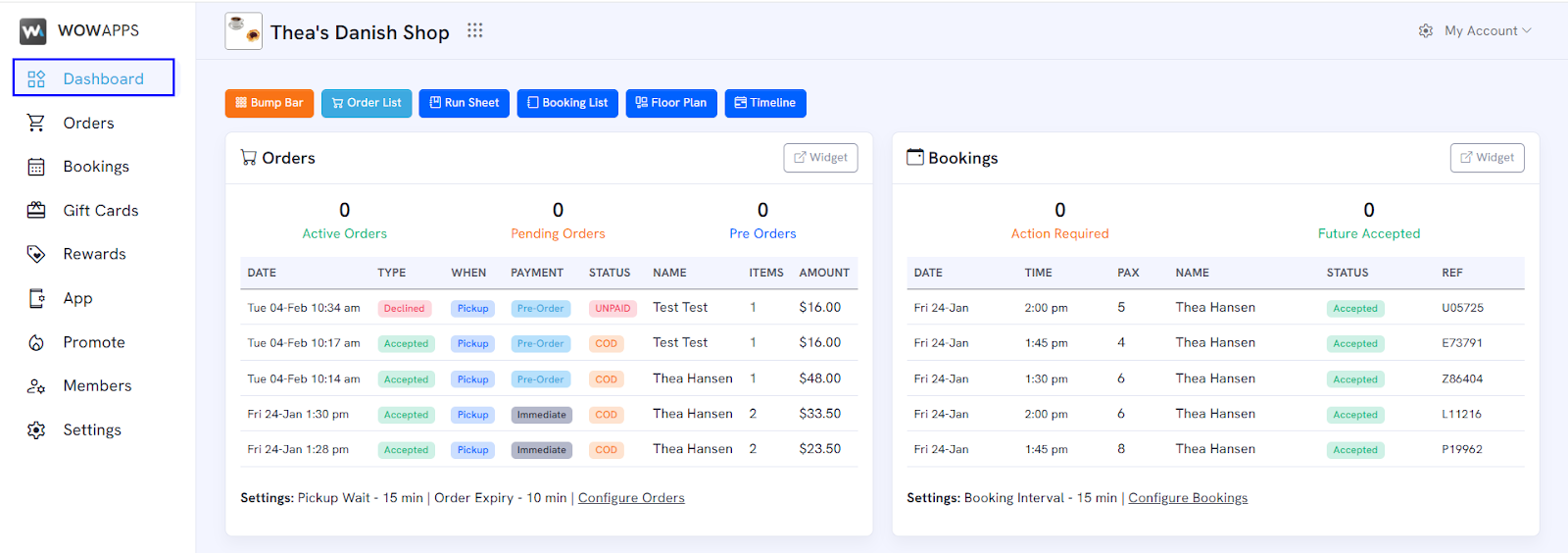Screen dimensions: 1568x553
Task: Open booking reference P19962
Action: click(1461, 449)
